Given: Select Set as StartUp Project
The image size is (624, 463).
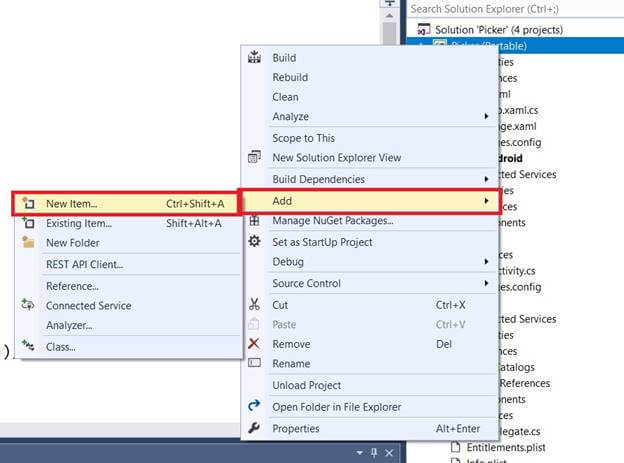Looking at the screenshot, I should [x=369, y=242].
